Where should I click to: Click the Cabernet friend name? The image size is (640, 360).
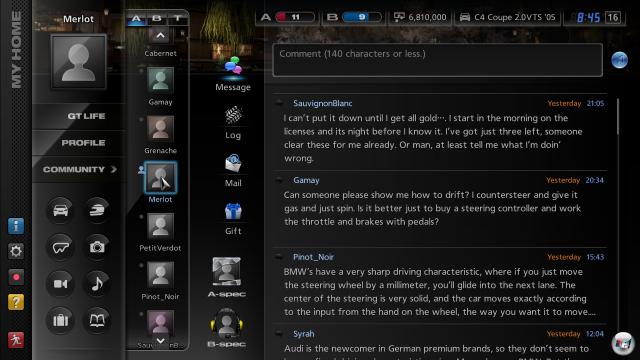(x=160, y=53)
